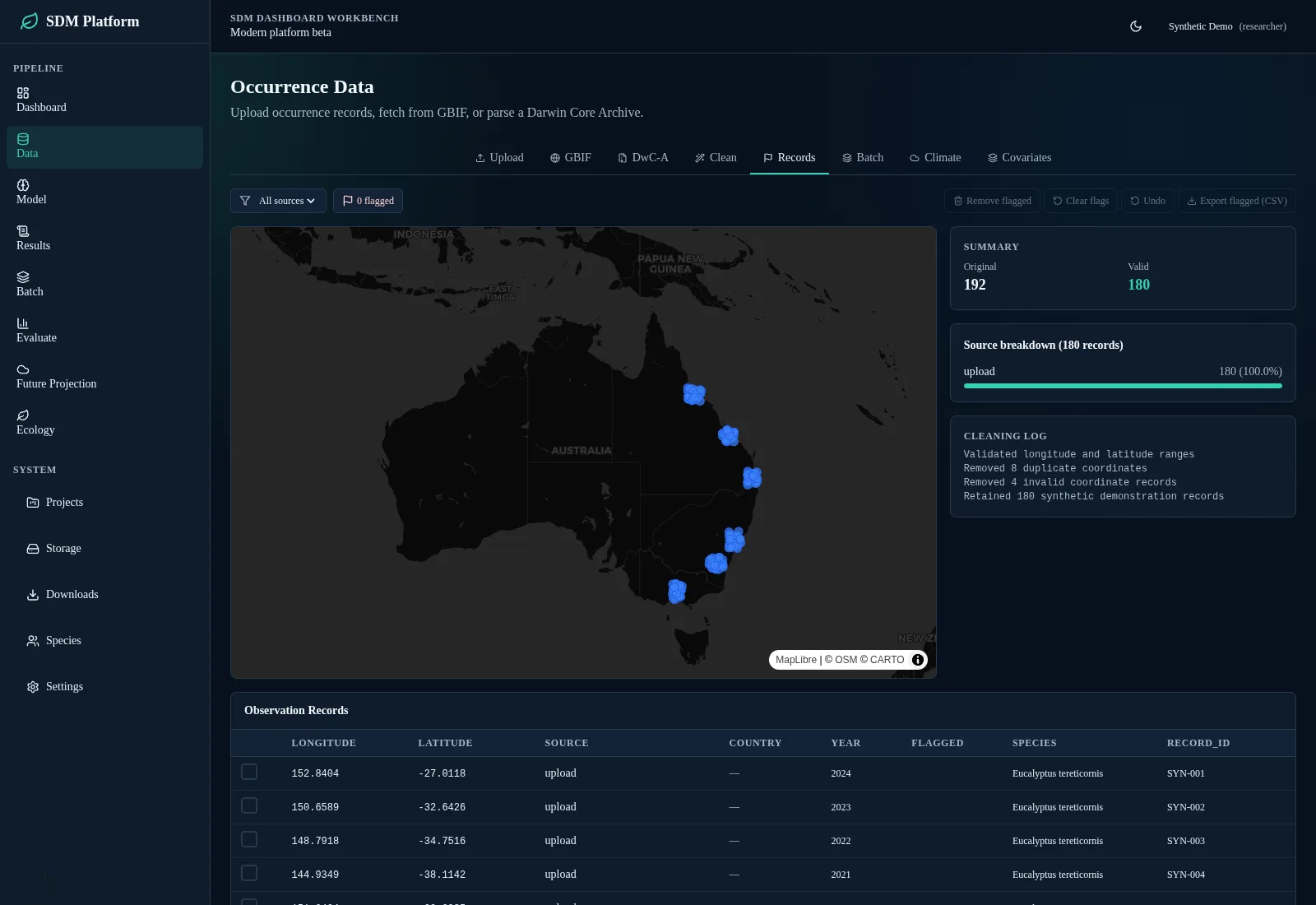Switch to the Clean tab

[716, 158]
